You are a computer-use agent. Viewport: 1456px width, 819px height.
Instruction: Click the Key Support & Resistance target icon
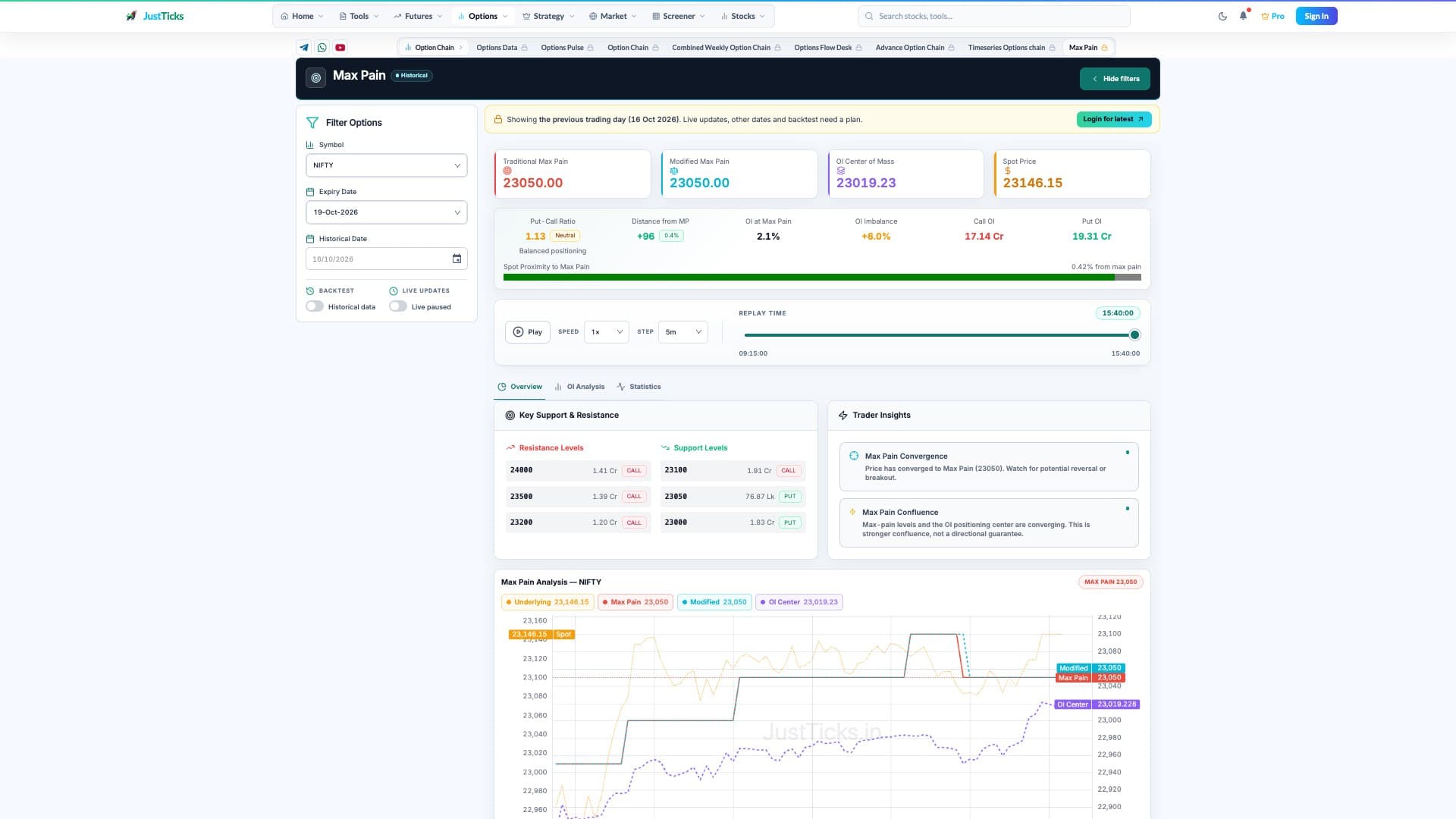(510, 415)
